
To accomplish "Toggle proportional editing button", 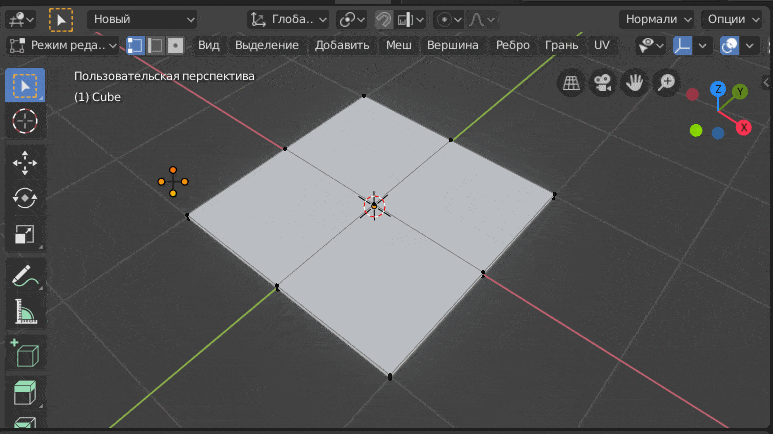I will click(444, 20).
